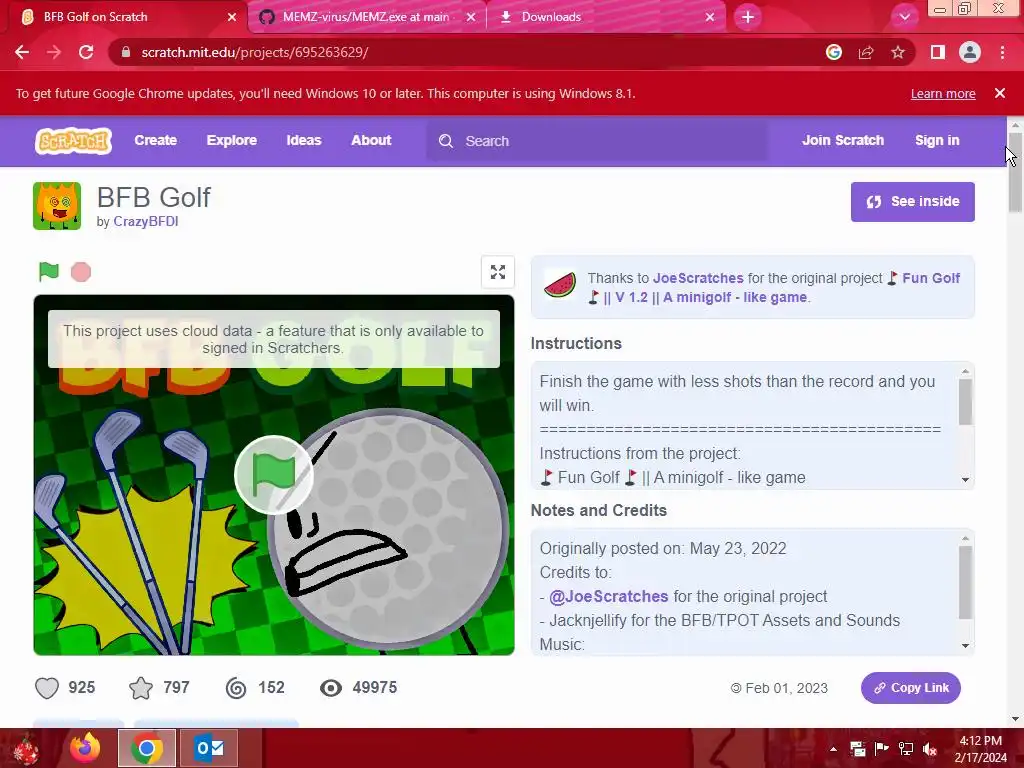Close the BFB Golf on Scratch tab
The image size is (1024, 768).
(232, 17)
